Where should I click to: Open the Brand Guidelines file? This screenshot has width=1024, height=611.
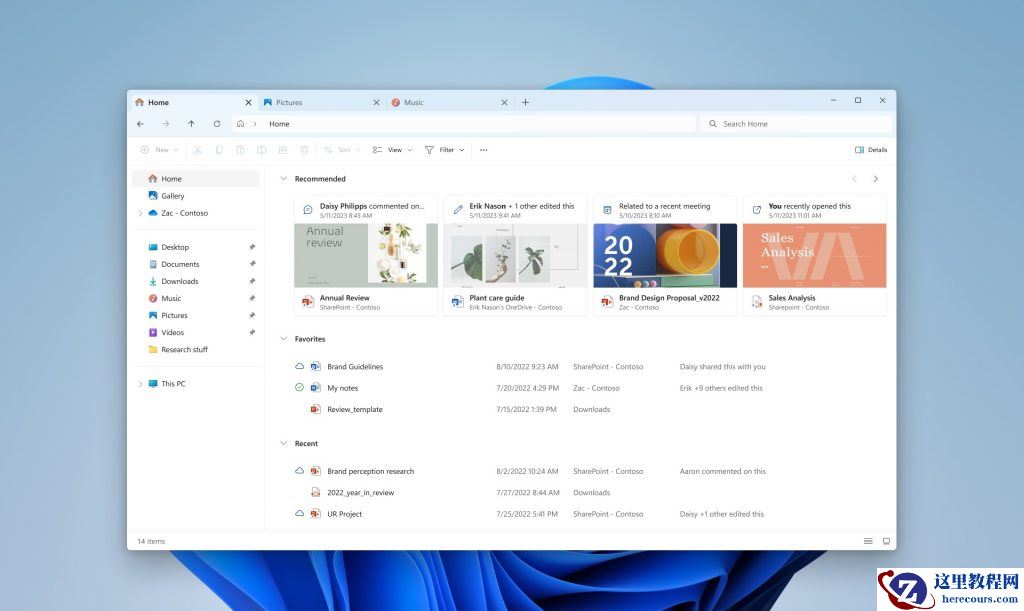(x=355, y=366)
